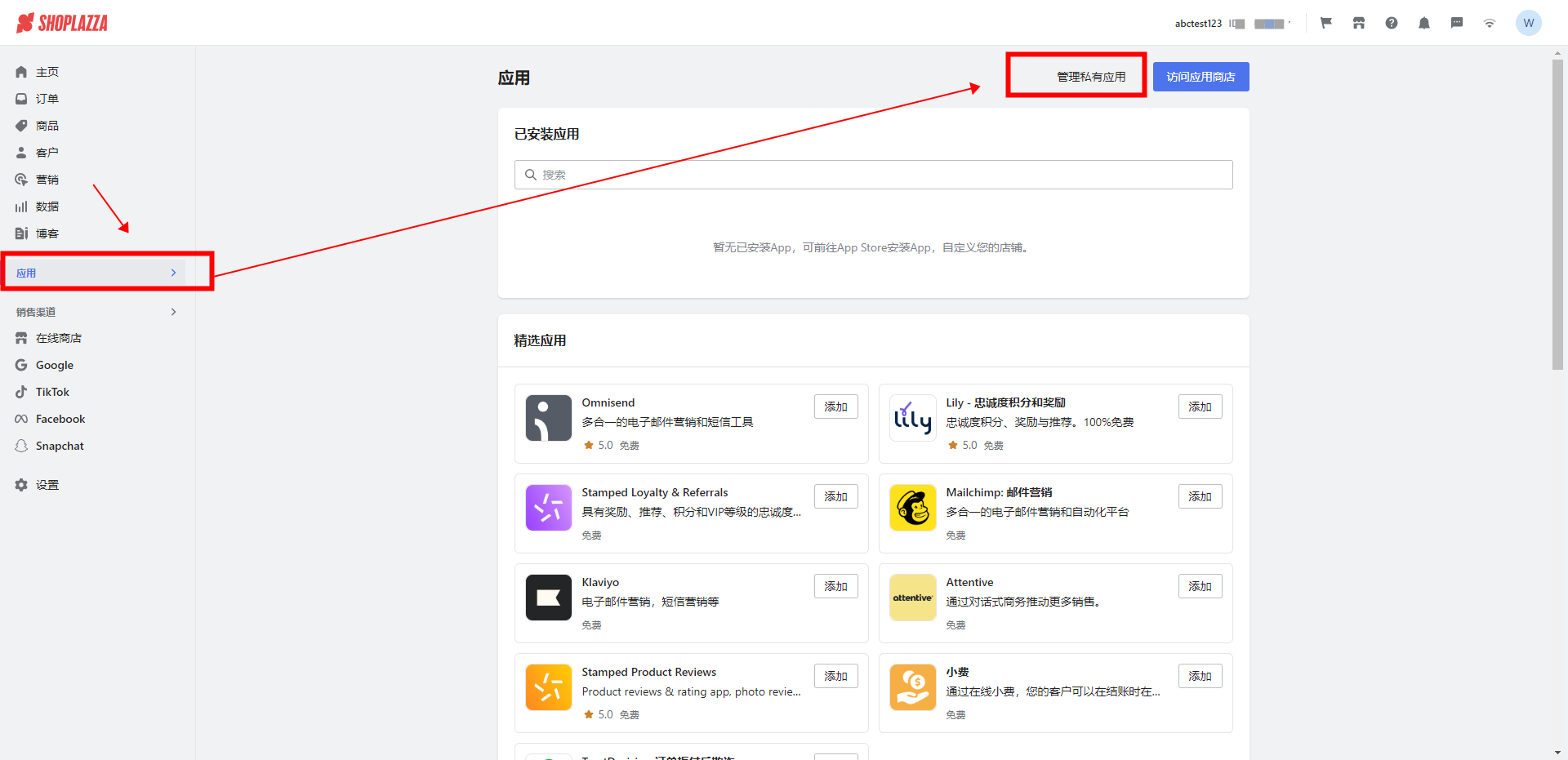This screenshot has height=760, width=1568.
Task: Expand the 销售渠道 (sales channels) section
Action: pos(173,311)
